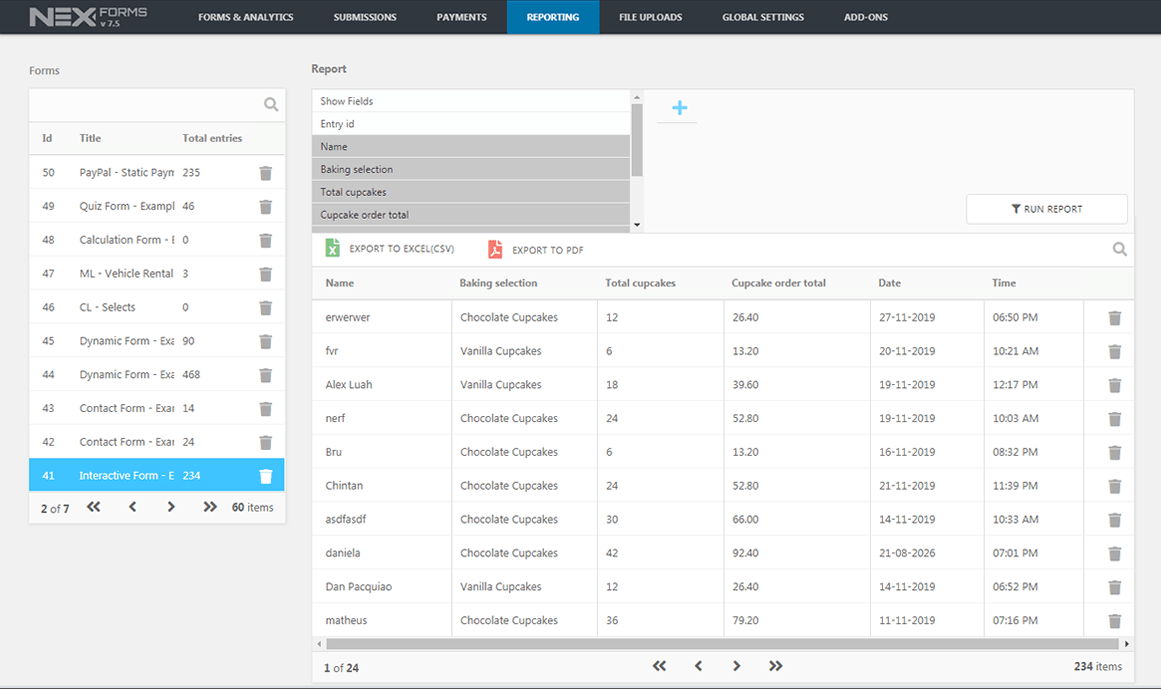The width and height of the screenshot is (1161, 689).
Task: Delete the matheus entry
Action: click(1114, 621)
